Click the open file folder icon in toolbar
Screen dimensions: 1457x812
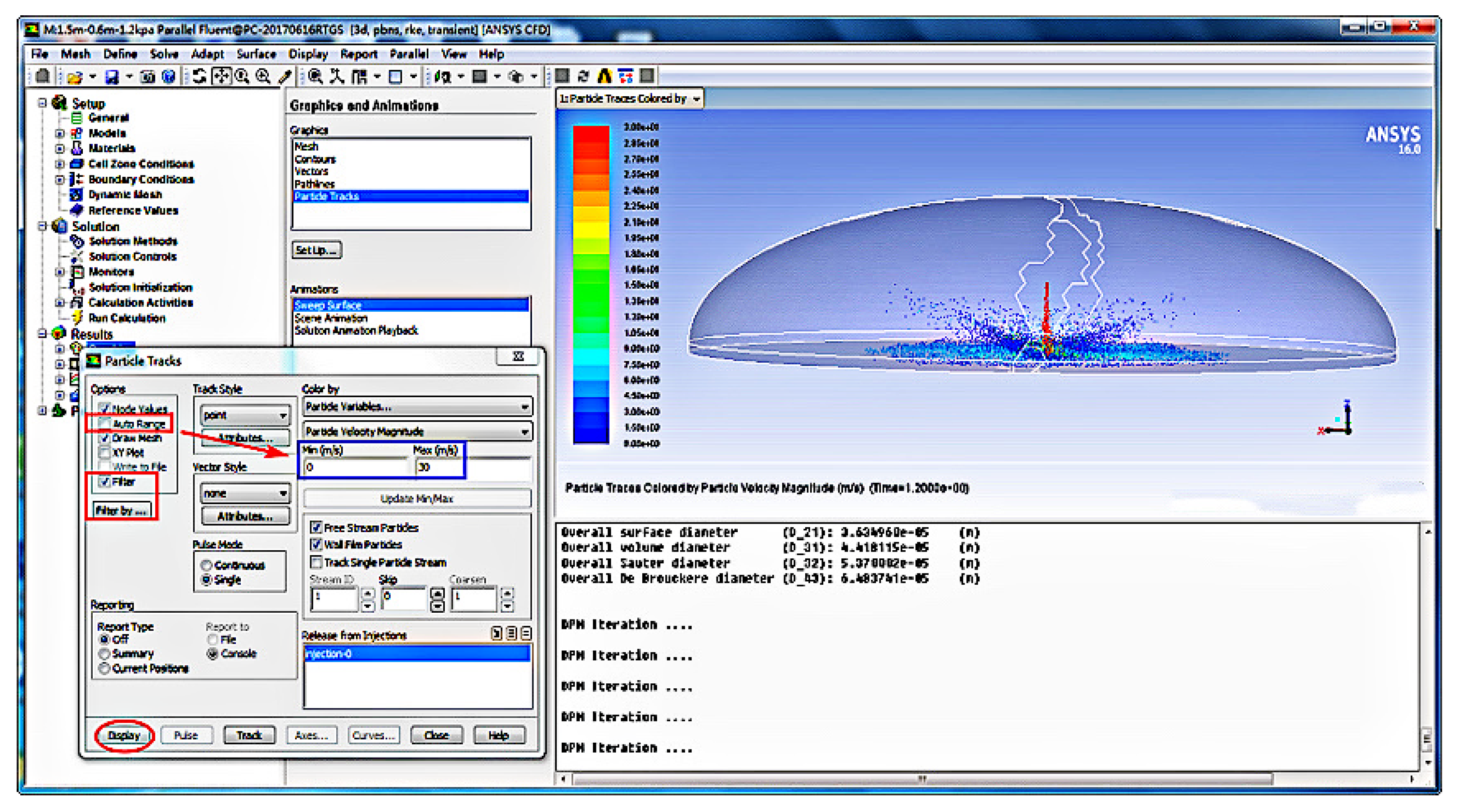point(75,76)
